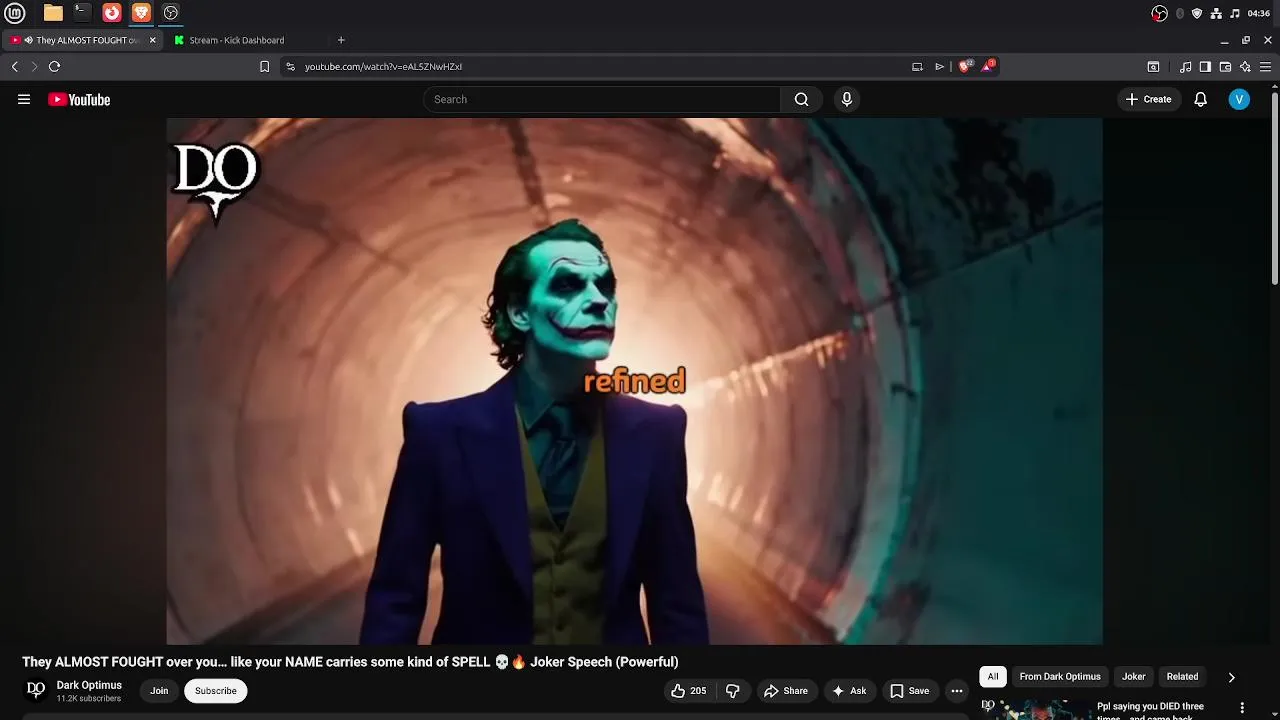Show more filter chips with right arrow

tap(1231, 677)
